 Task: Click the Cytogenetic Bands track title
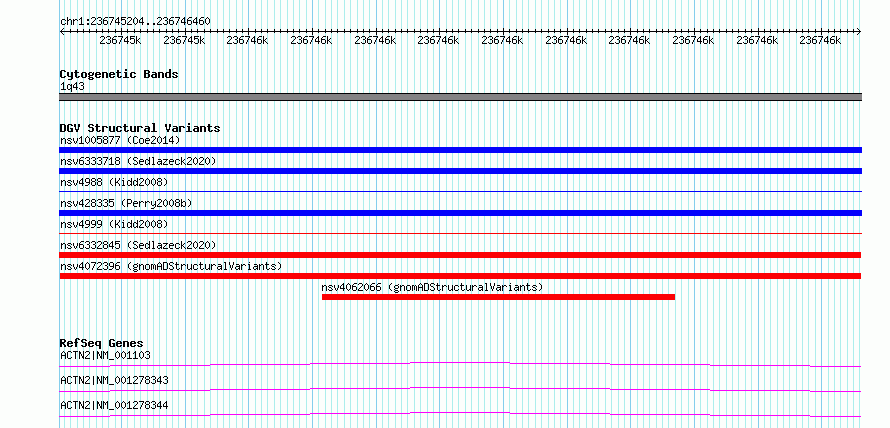(x=119, y=74)
